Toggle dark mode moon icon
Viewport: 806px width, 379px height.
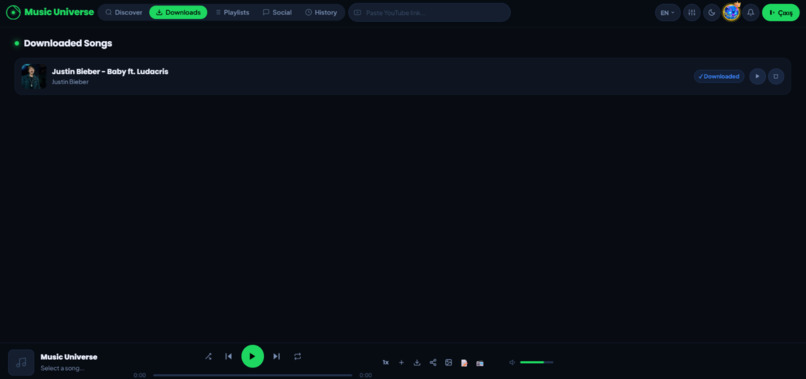point(711,13)
